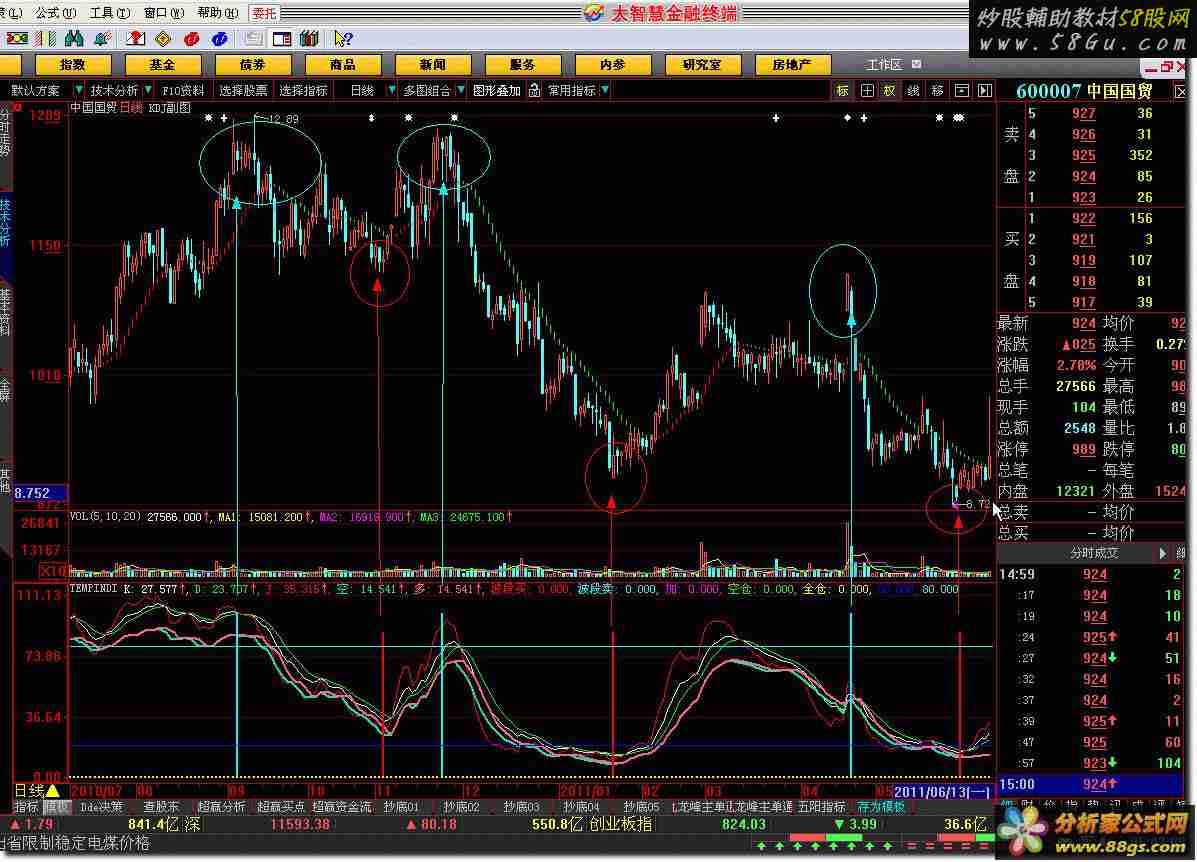This screenshot has width=1197, height=862.
Task: Switch to the Dde决策 tab
Action: tap(101, 807)
